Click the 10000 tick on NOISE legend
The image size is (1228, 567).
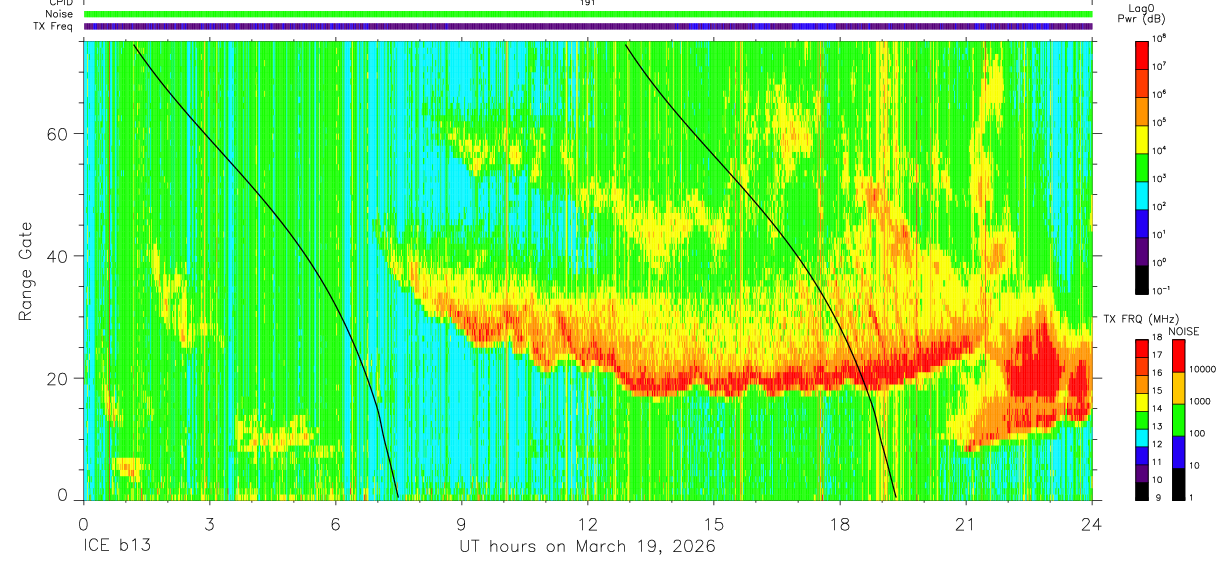pyautogui.click(x=1204, y=370)
